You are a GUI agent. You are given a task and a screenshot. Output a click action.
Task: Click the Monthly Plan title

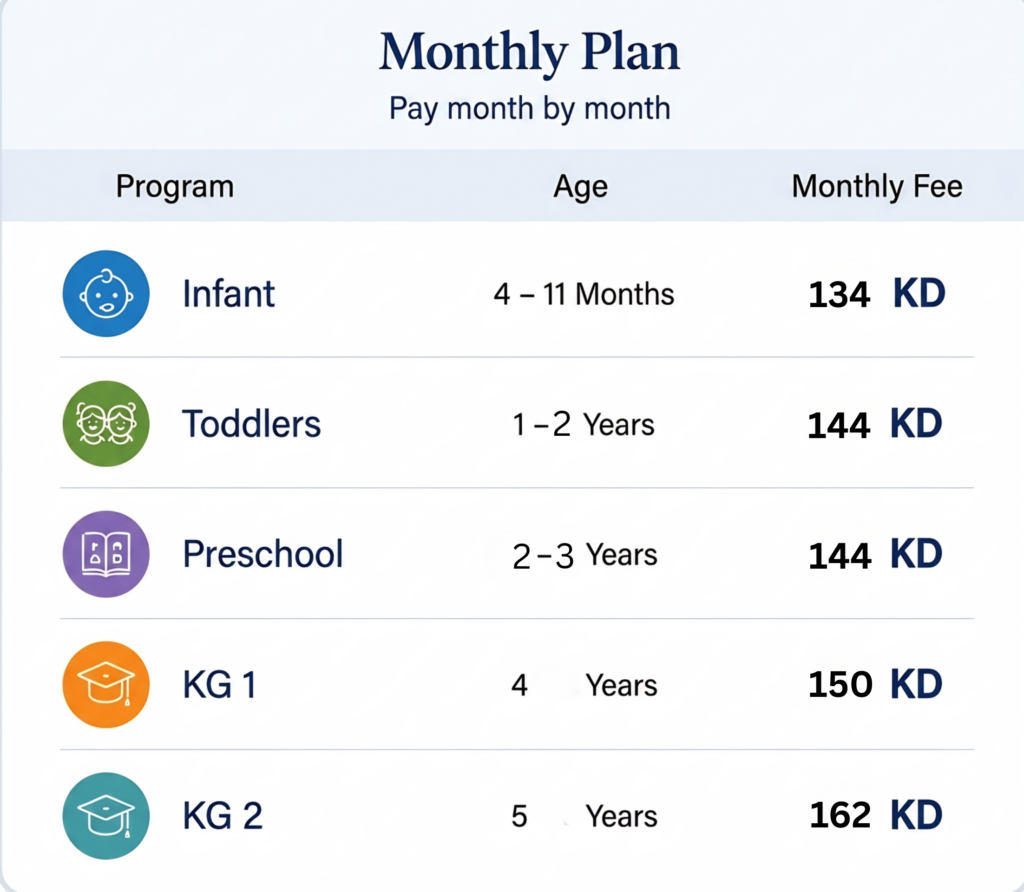530,52
